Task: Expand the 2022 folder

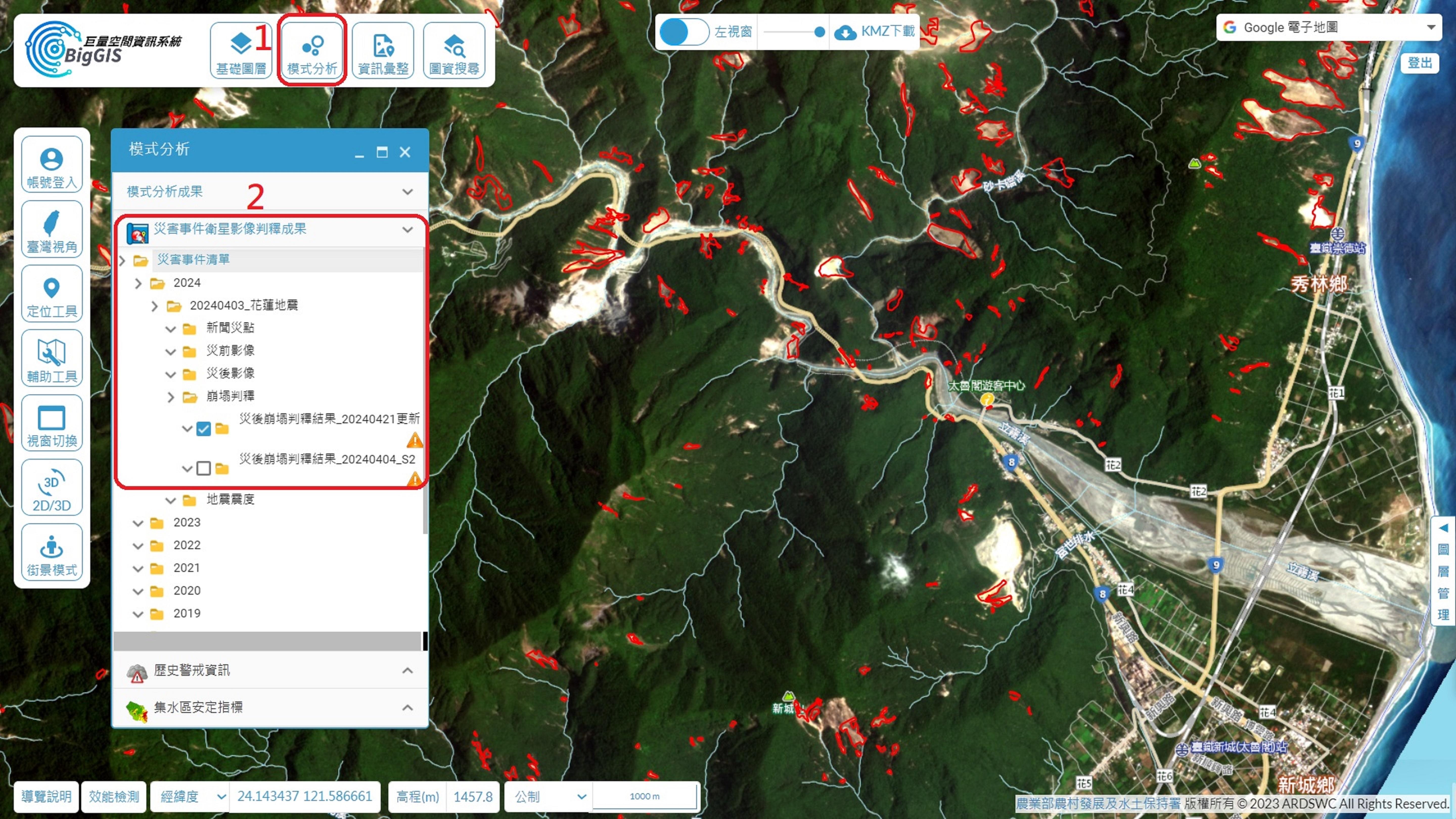Action: coord(138,546)
